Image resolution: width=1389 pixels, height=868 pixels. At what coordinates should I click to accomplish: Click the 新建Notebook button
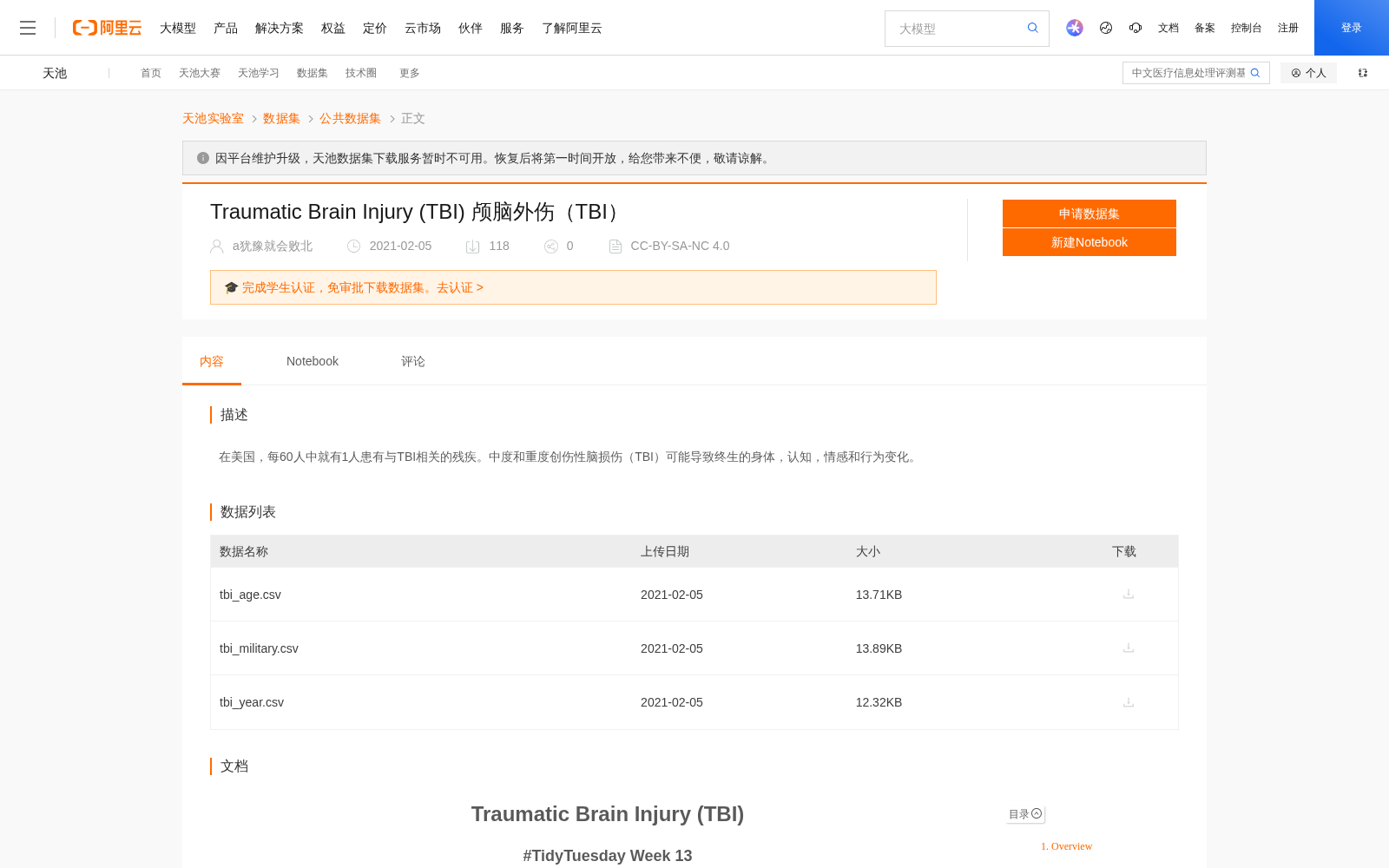pyautogui.click(x=1089, y=242)
